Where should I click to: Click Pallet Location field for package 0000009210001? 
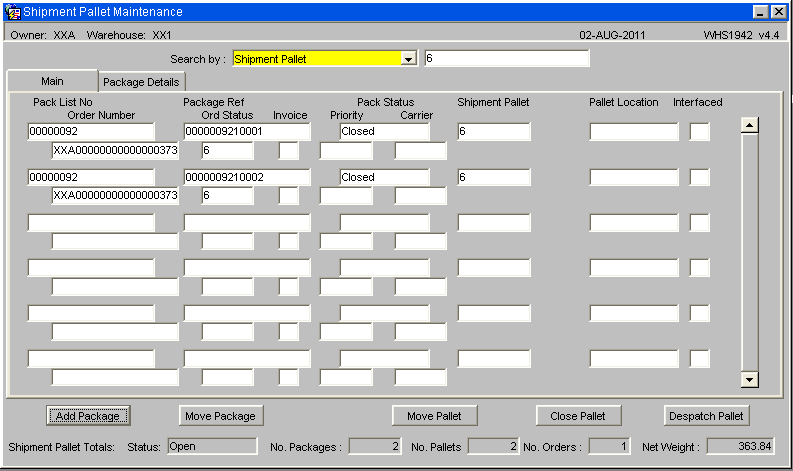coord(634,132)
